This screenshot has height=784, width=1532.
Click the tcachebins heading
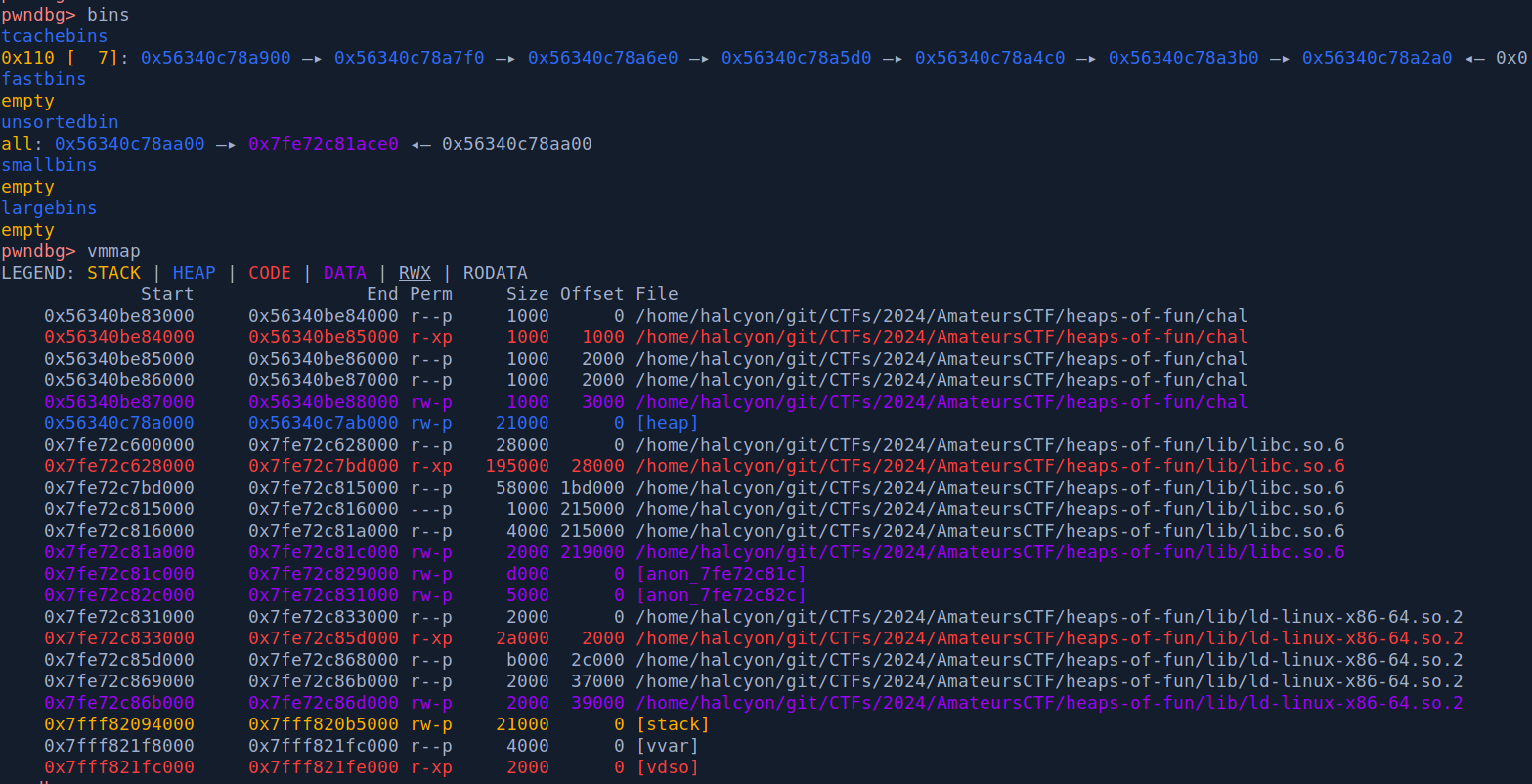tap(55, 36)
